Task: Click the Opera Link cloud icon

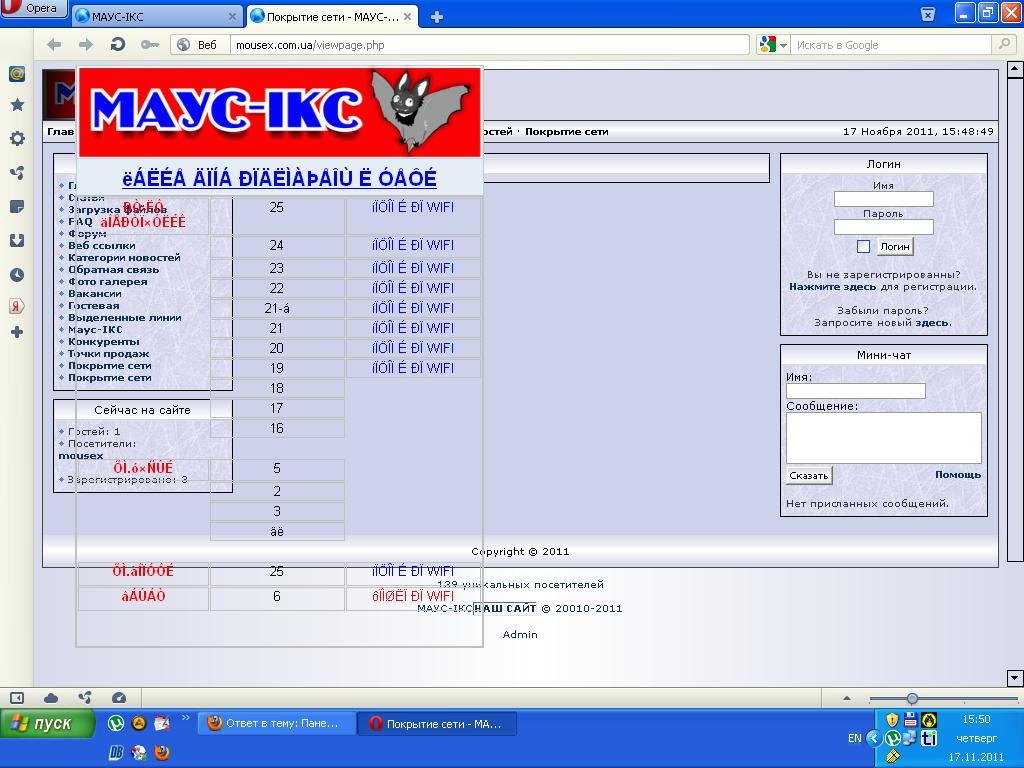Action: coord(51,698)
